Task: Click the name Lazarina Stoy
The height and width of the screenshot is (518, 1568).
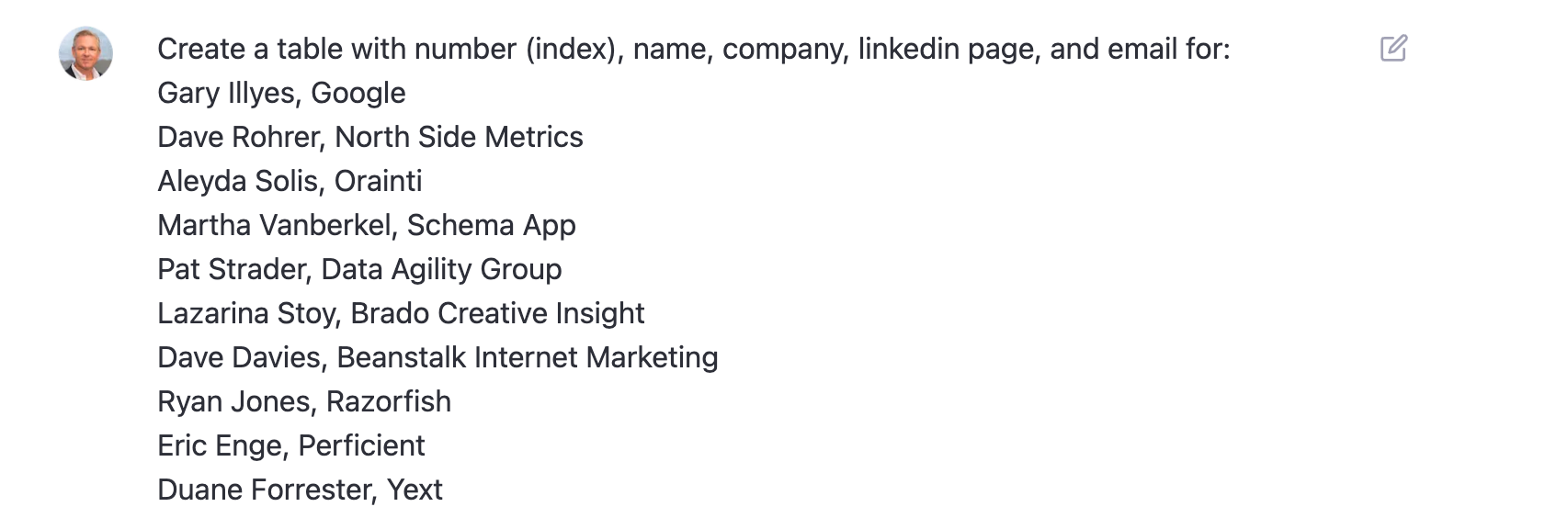Action: tap(249, 313)
